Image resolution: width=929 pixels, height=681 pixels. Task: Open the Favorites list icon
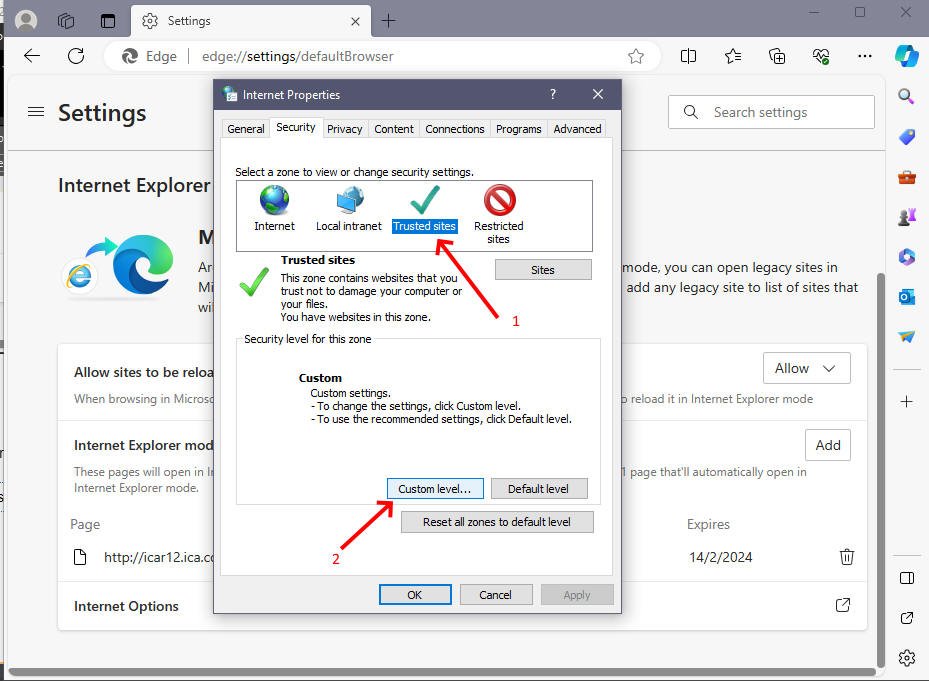[733, 56]
